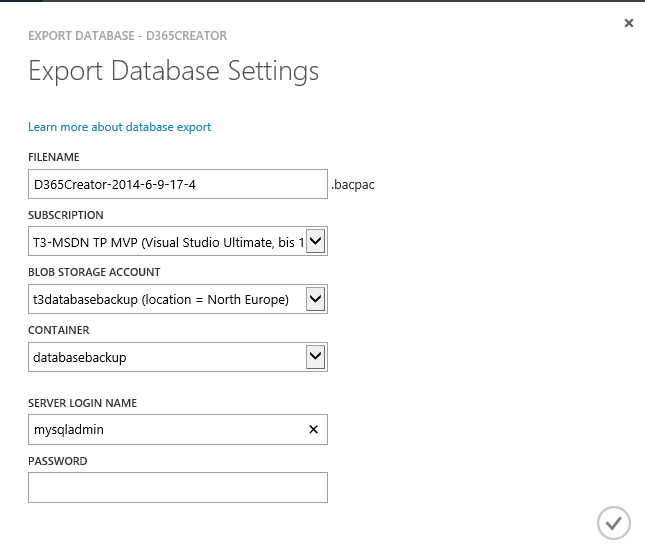Click the .bacpac extension text
The height and width of the screenshot is (550, 645).
tap(353, 185)
